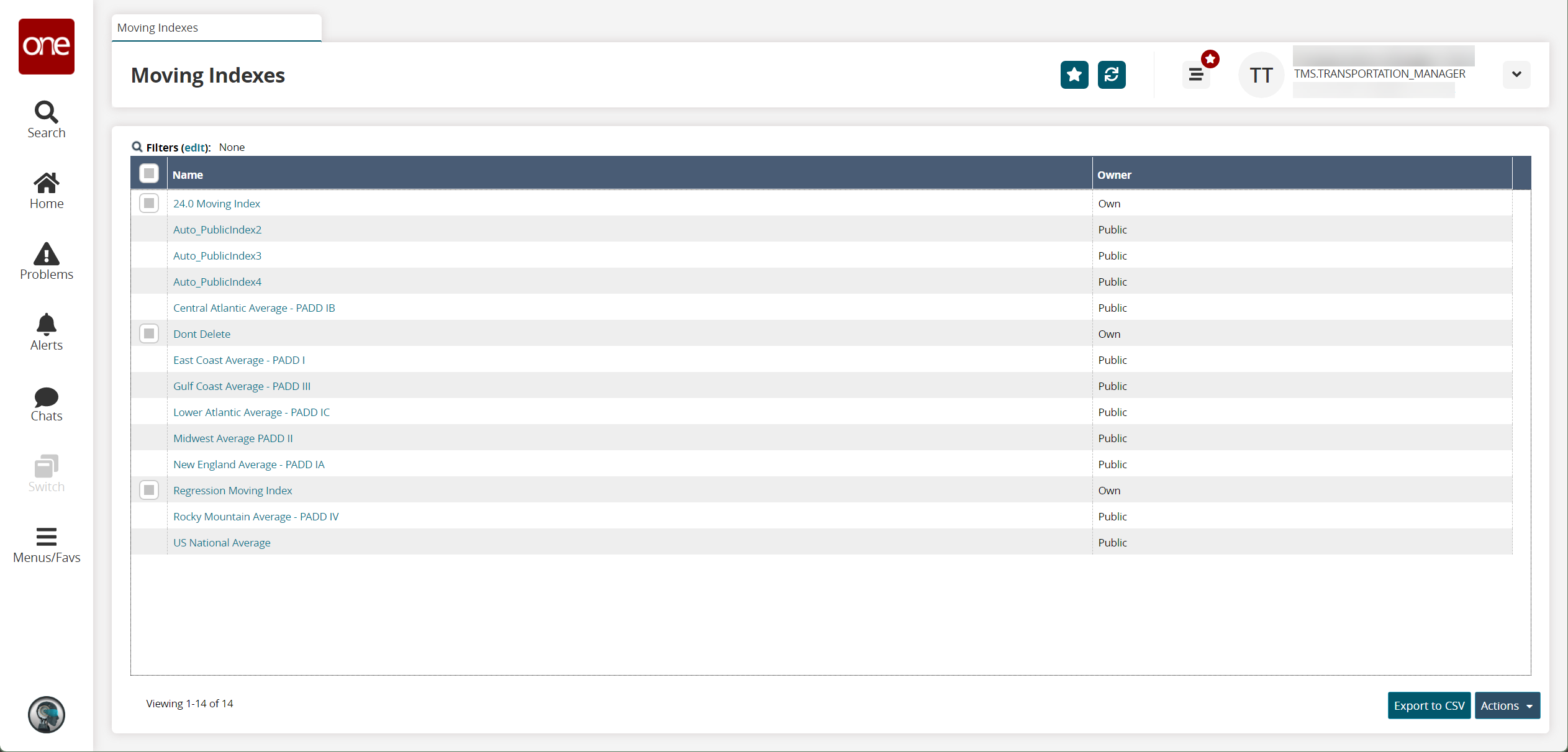Image resolution: width=1568 pixels, height=752 pixels.
Task: Toggle the Dont Delete row checkbox
Action: tap(149, 333)
